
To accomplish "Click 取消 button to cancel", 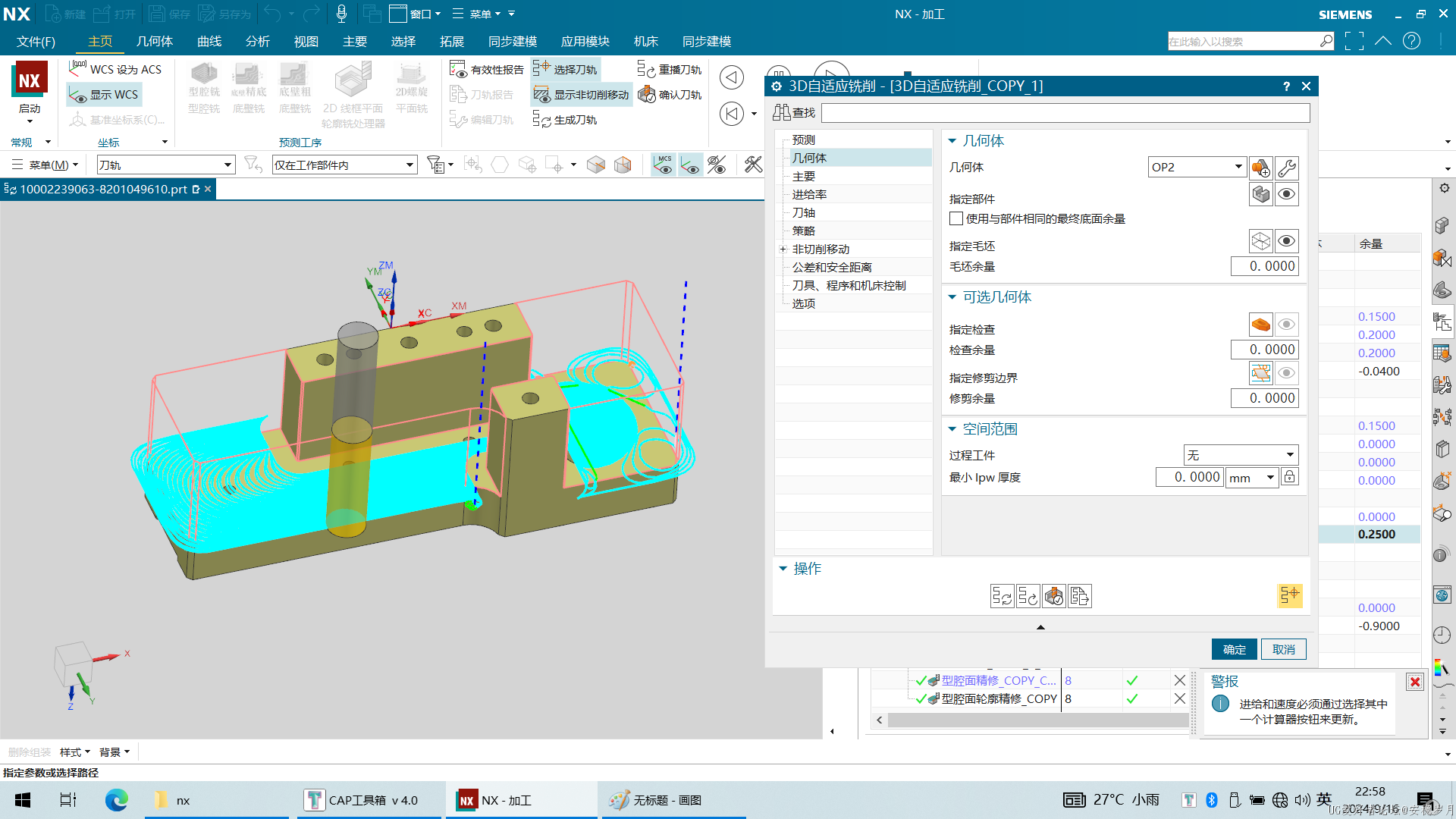I will (1283, 648).
